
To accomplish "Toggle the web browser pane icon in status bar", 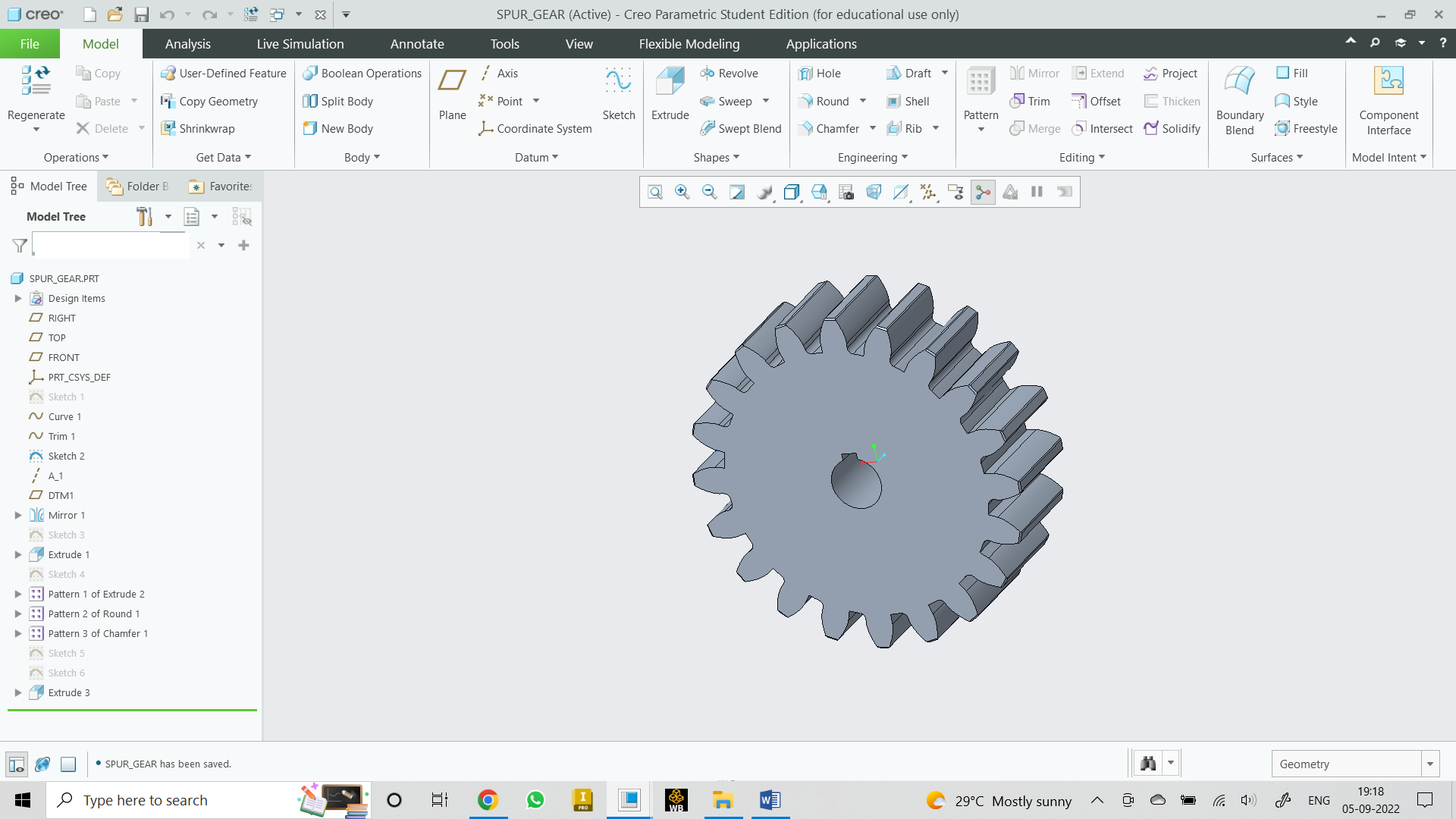I will (42, 764).
